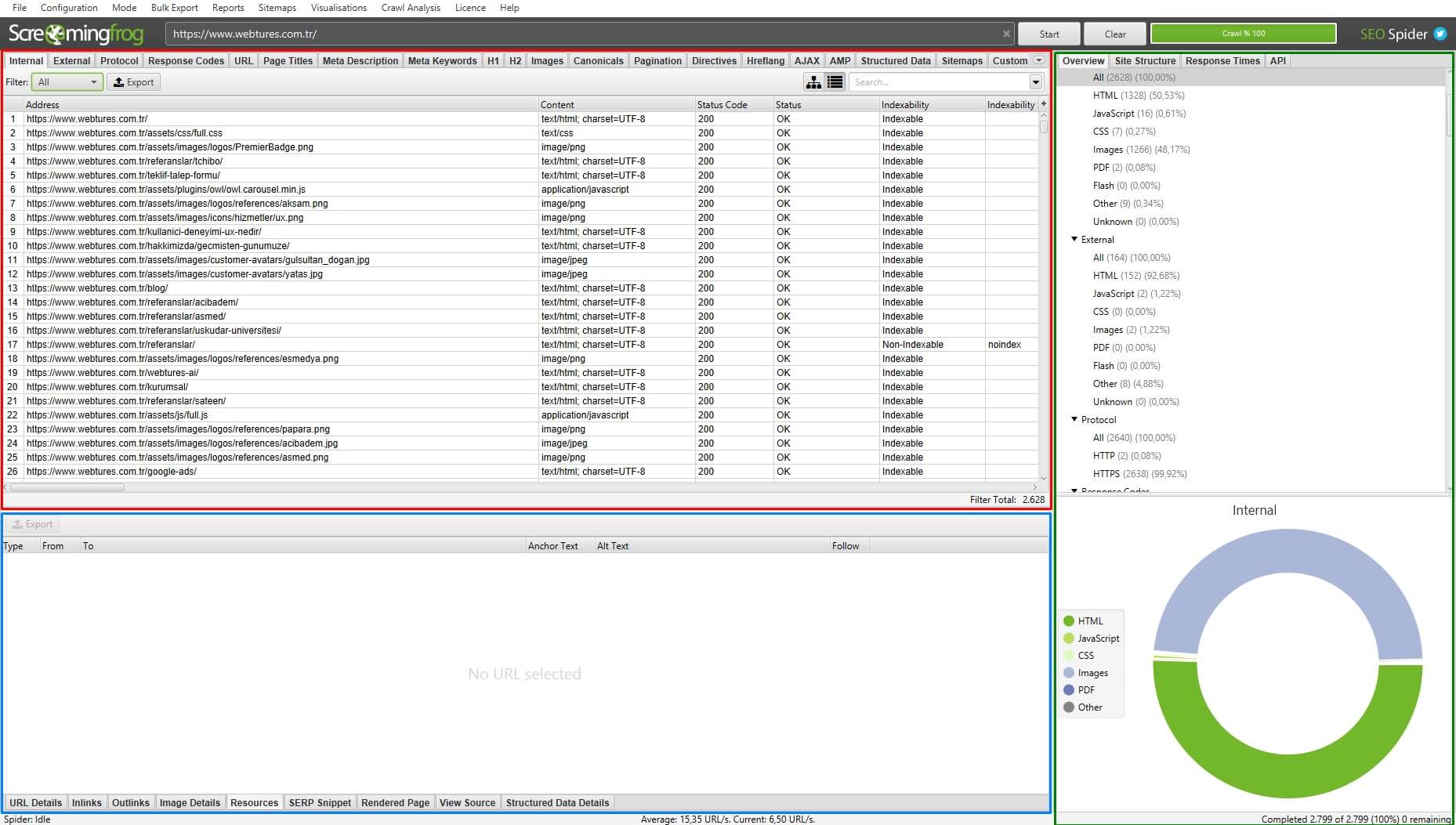The image size is (1456, 825).
Task: Select protocol HTTP (2) in the overview
Action: tap(1127, 456)
